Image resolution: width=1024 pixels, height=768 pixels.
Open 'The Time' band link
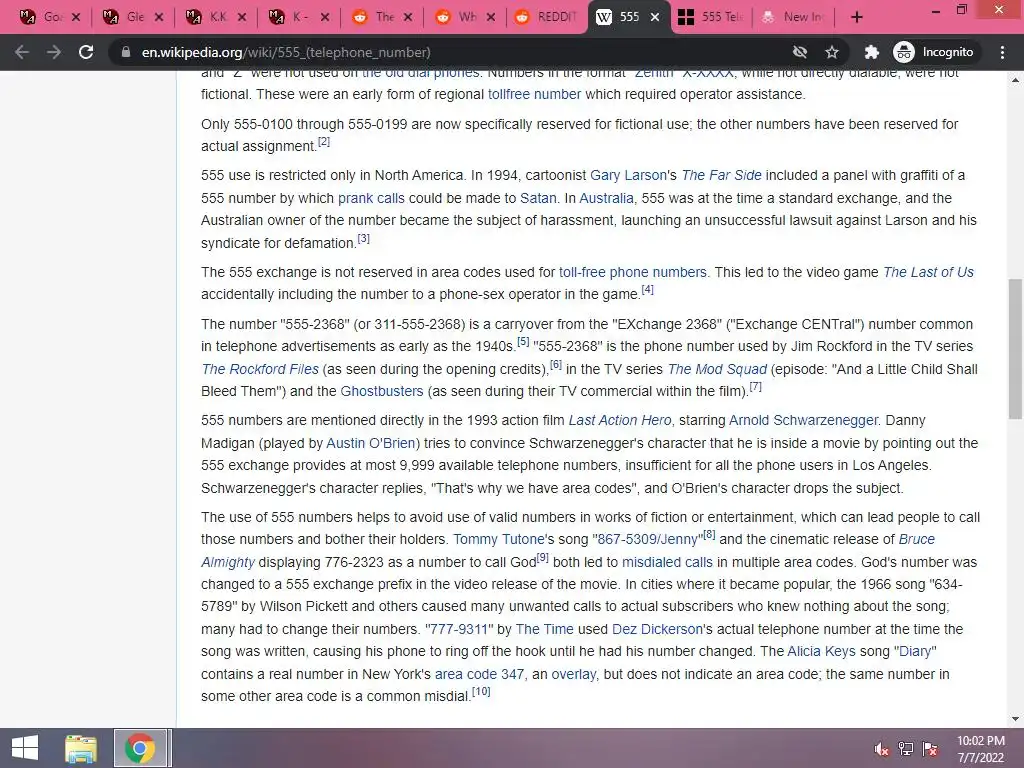point(545,630)
